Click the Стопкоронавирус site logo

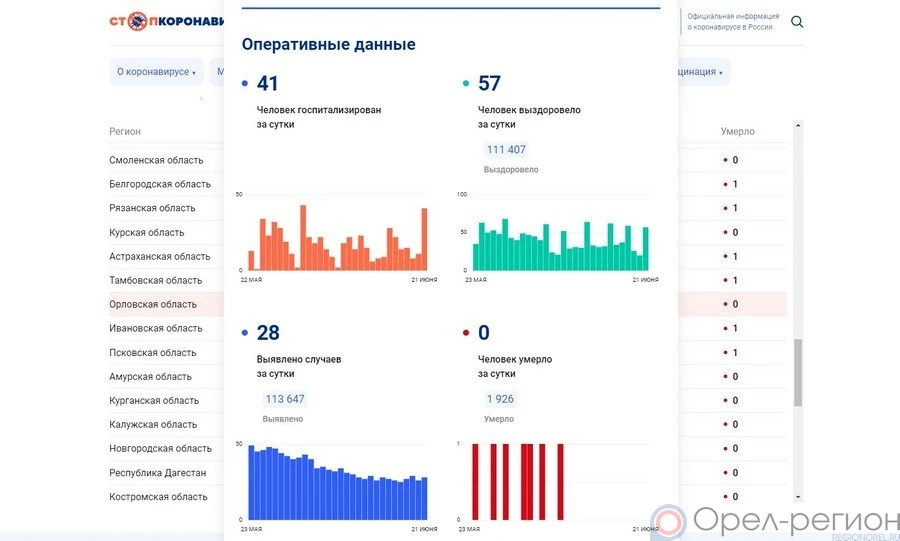[166, 21]
